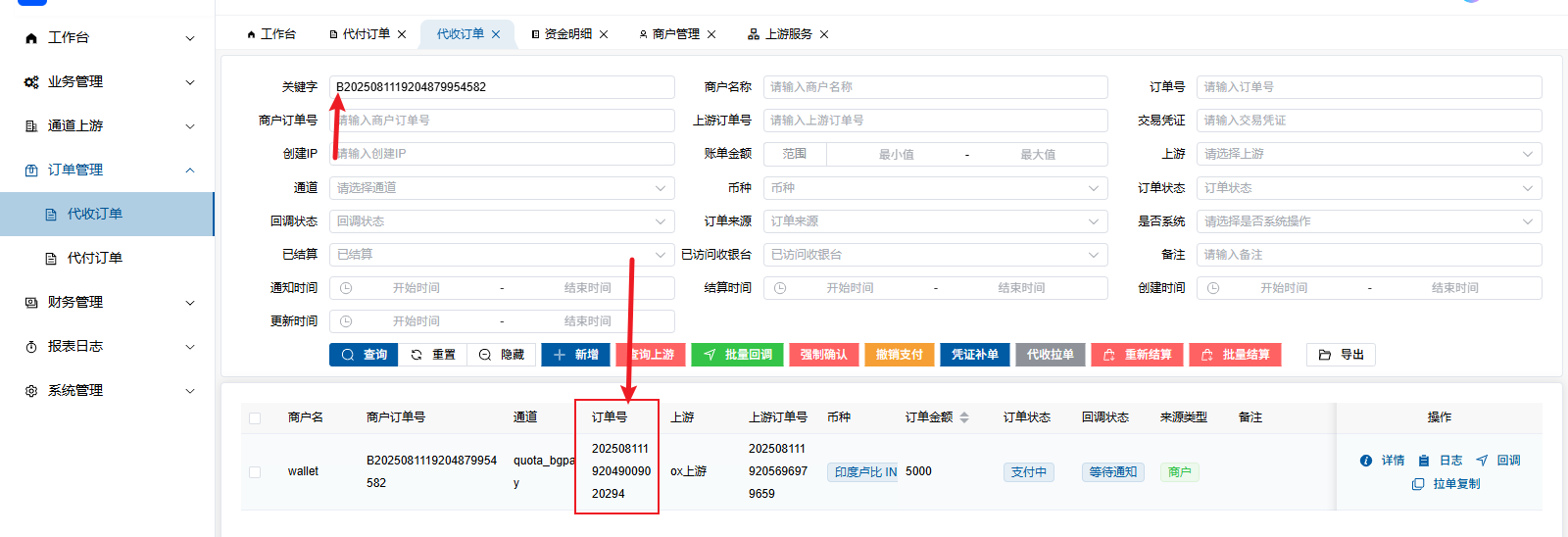Open the 订单状态 dropdown filter
The height and width of the screenshot is (537, 1568).
[1368, 188]
